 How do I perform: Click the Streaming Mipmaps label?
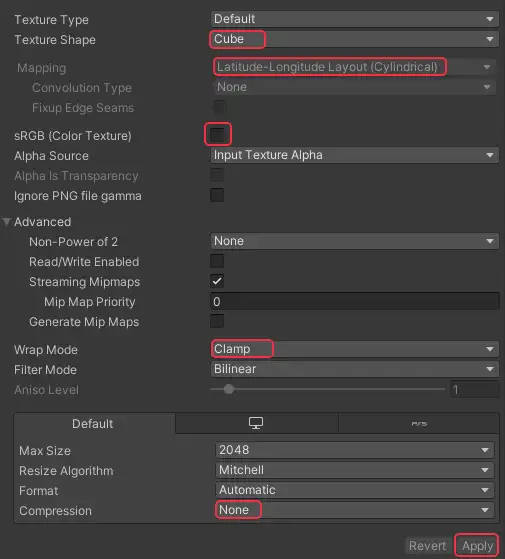tap(84, 282)
